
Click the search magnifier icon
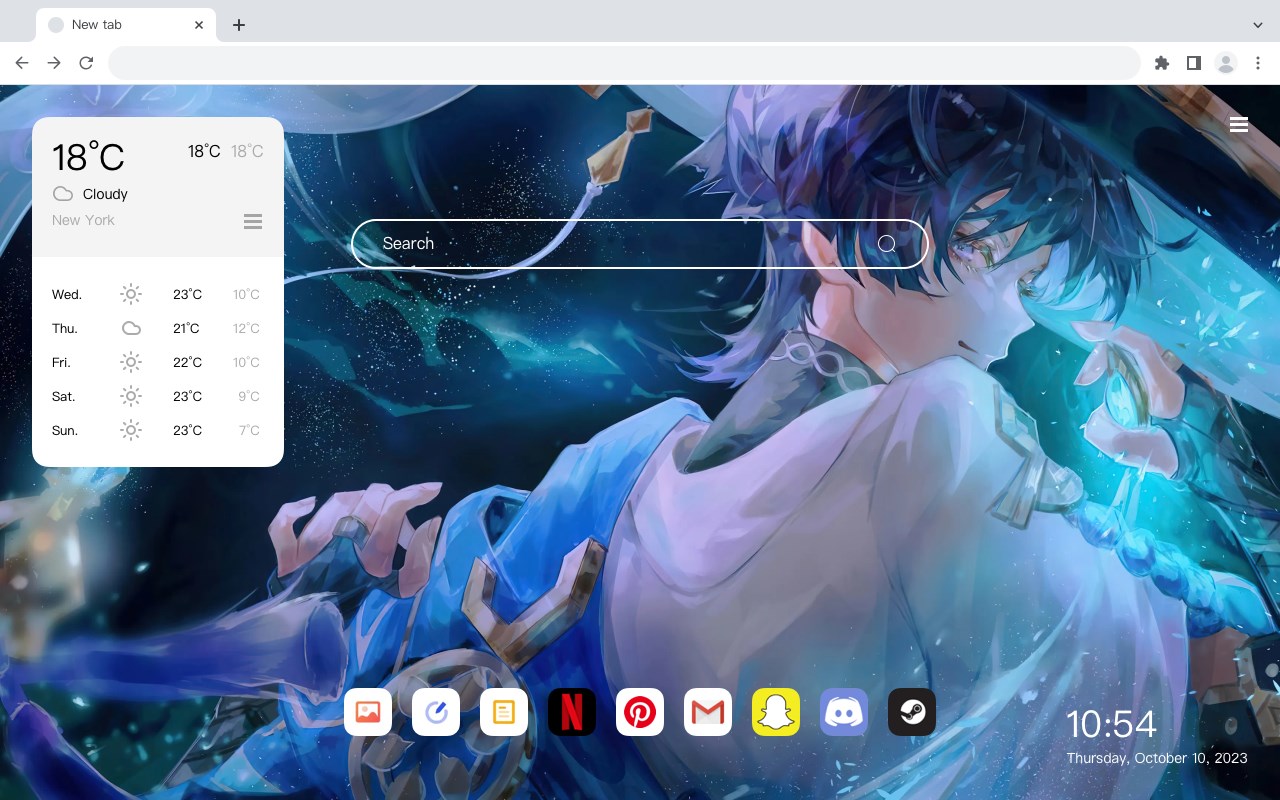coord(887,244)
